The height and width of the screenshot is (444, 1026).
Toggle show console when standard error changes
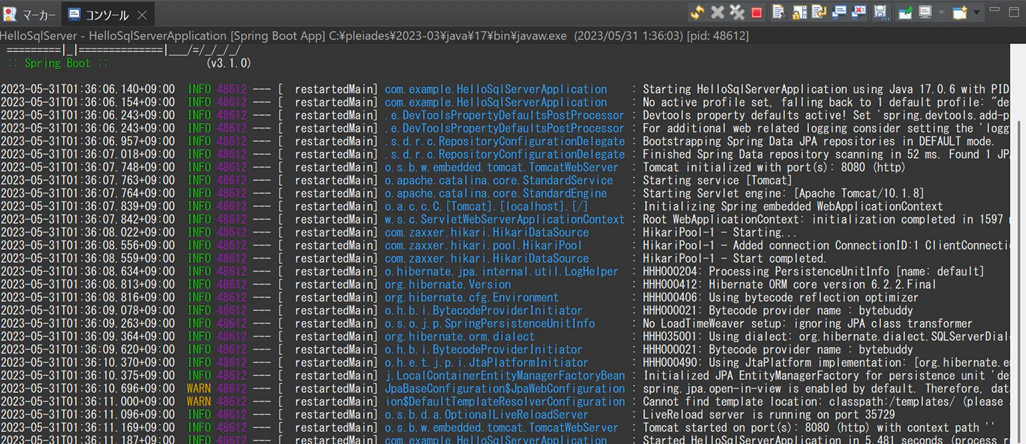[859, 12]
